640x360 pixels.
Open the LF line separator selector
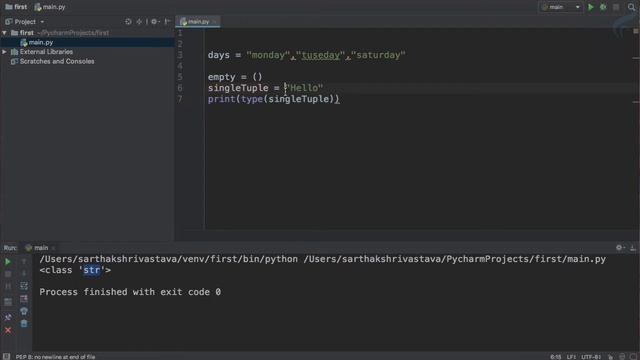(x=571, y=357)
